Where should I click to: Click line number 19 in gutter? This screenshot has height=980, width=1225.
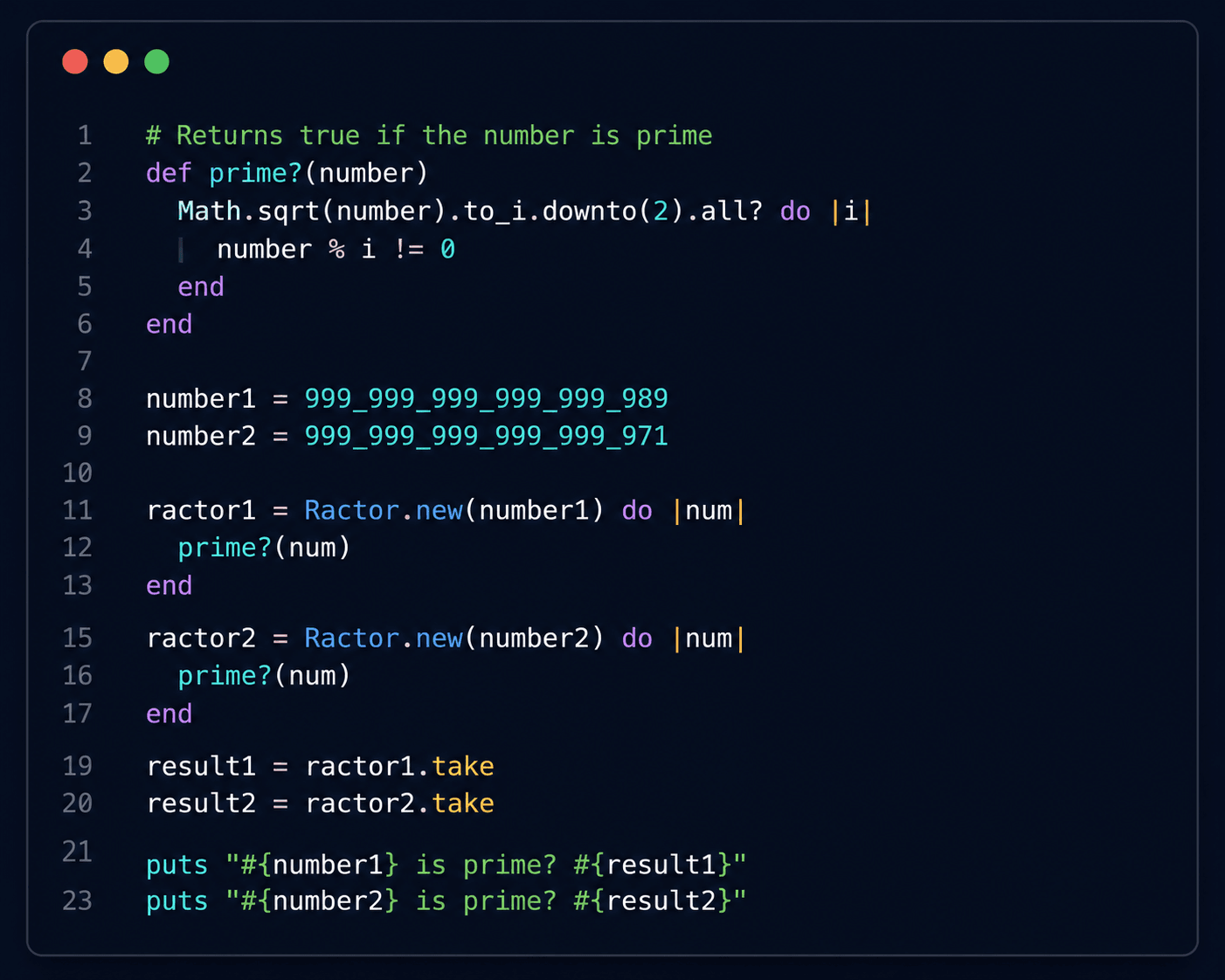click(x=77, y=766)
